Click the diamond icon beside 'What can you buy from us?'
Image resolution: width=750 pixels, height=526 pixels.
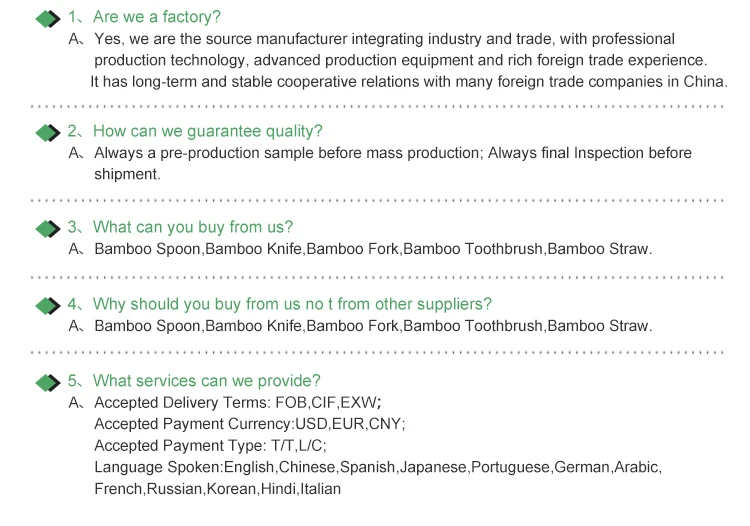(x=48, y=229)
